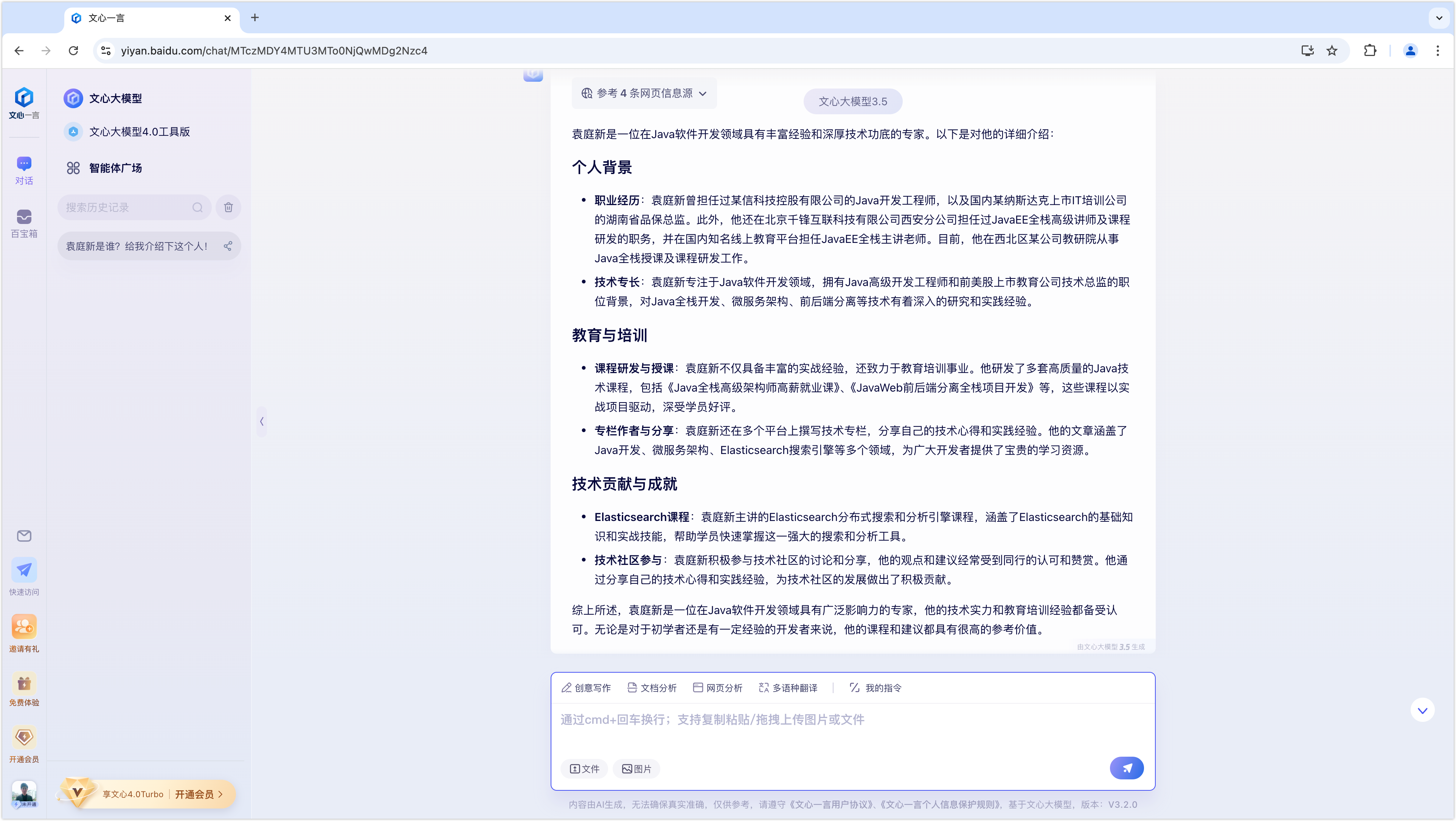Share the 袁庭新 history conversation
The width and height of the screenshot is (1456, 821).
pyautogui.click(x=228, y=246)
